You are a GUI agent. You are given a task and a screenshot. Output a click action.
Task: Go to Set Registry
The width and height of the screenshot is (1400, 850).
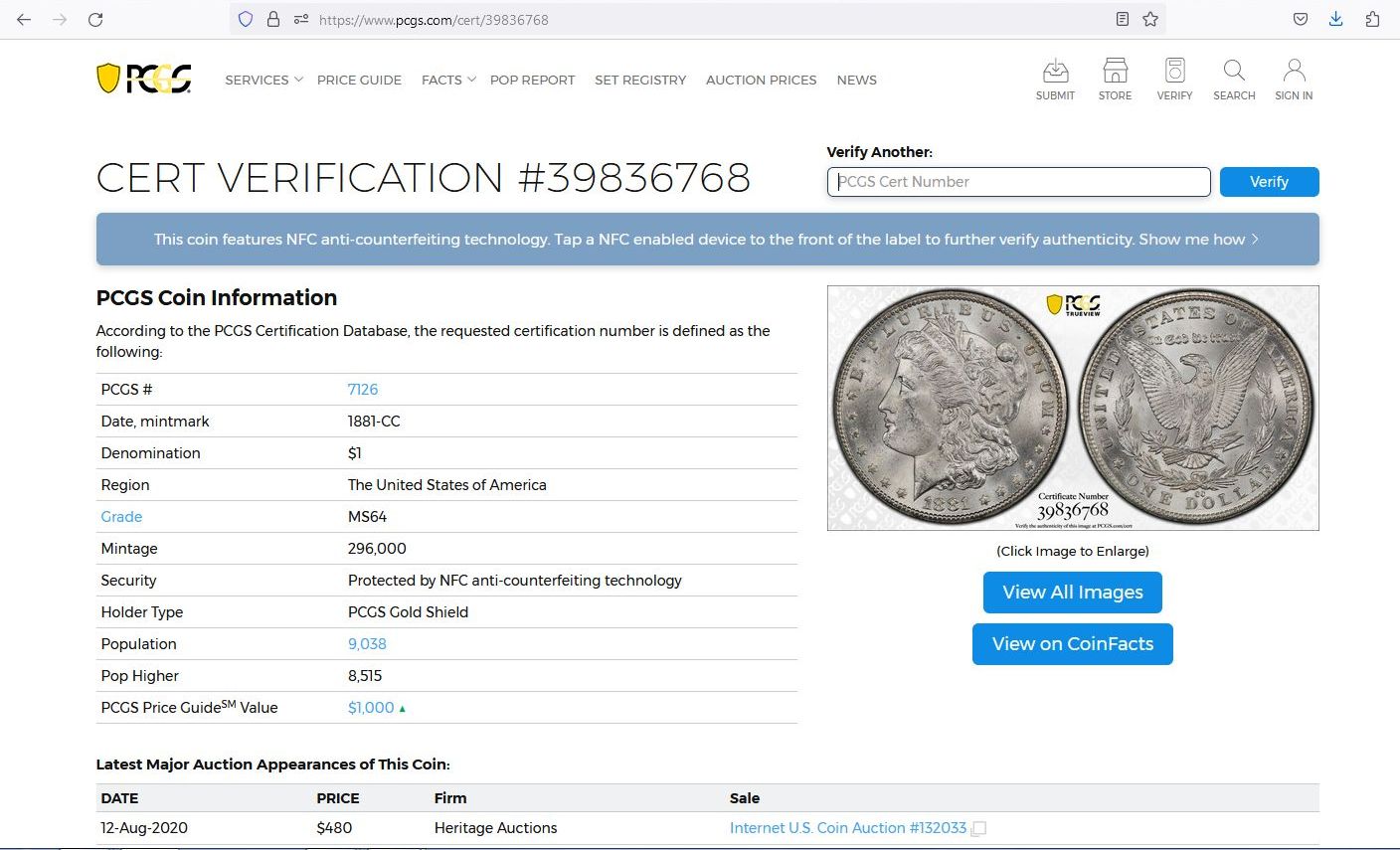pyautogui.click(x=640, y=80)
